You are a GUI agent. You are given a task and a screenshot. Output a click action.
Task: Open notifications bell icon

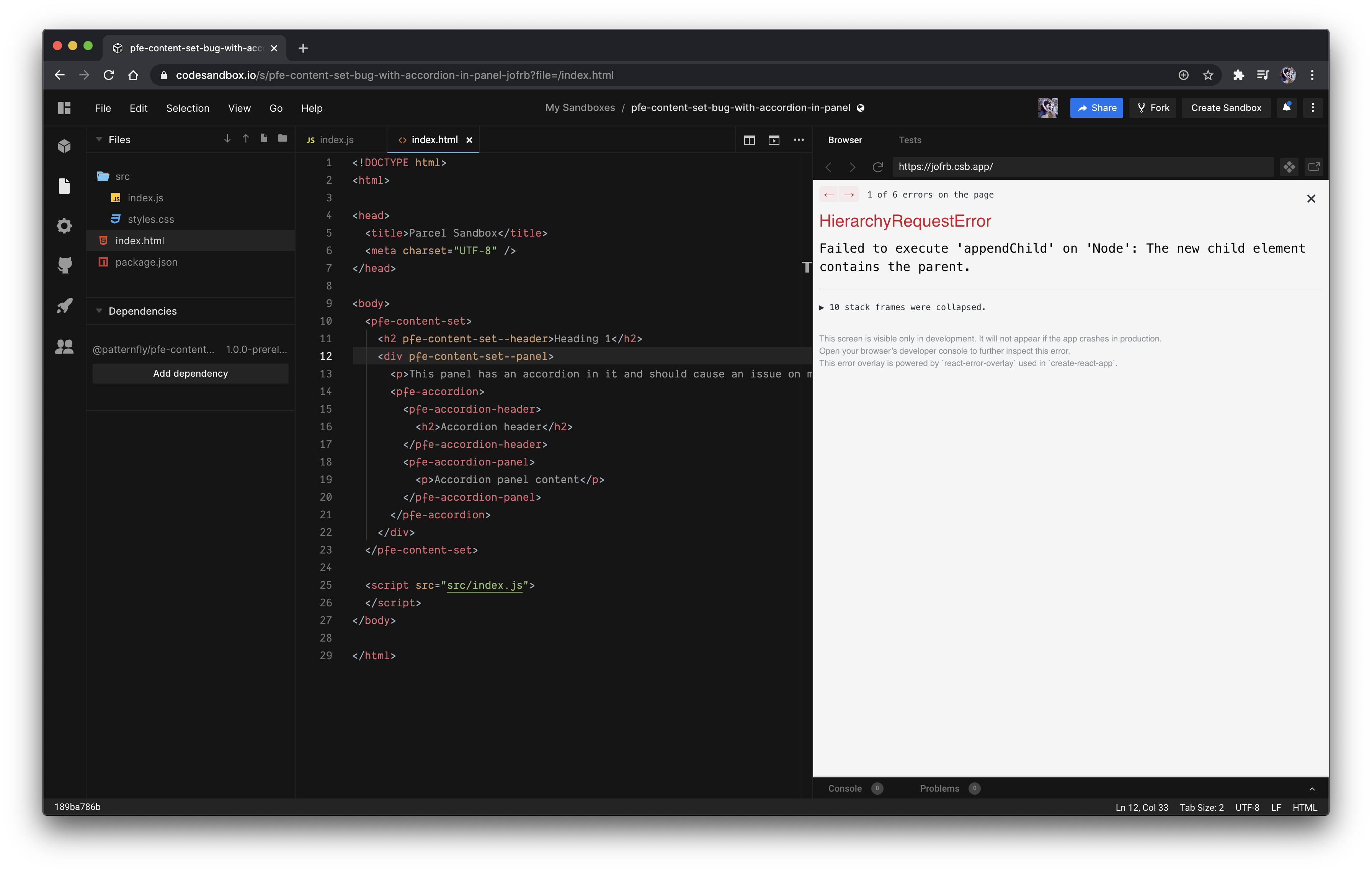(x=1286, y=108)
